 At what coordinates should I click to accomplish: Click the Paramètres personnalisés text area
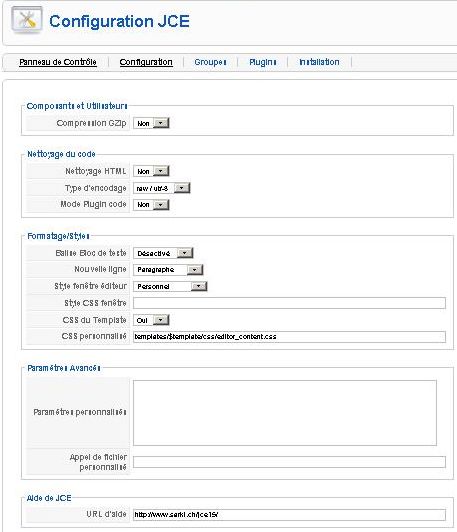tap(285, 413)
